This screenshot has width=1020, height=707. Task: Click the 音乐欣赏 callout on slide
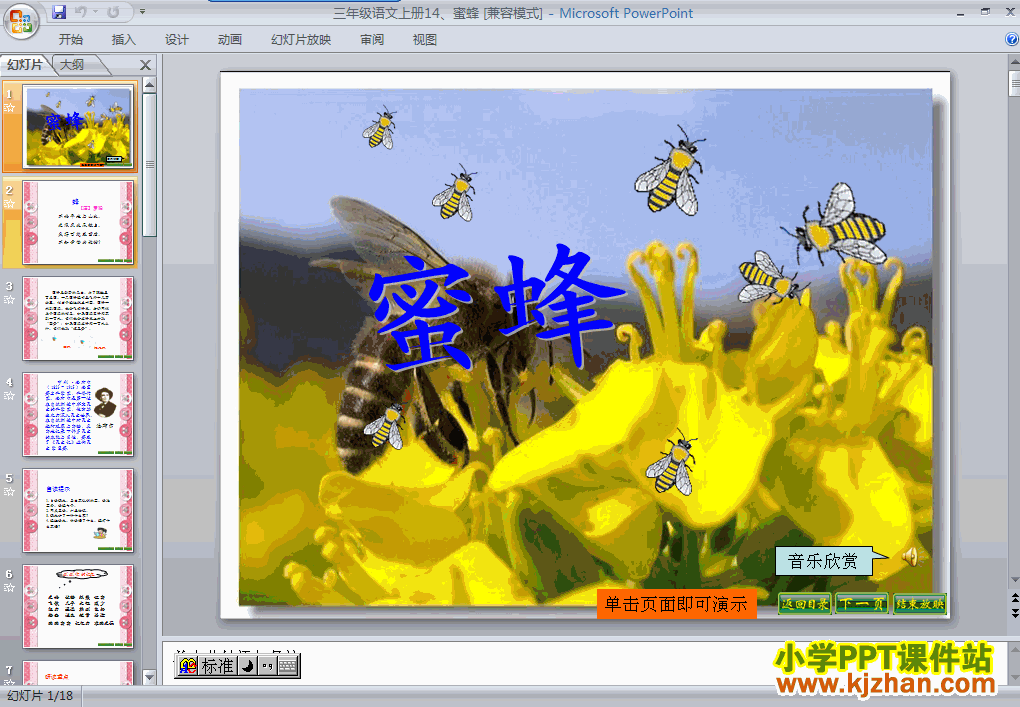point(823,561)
